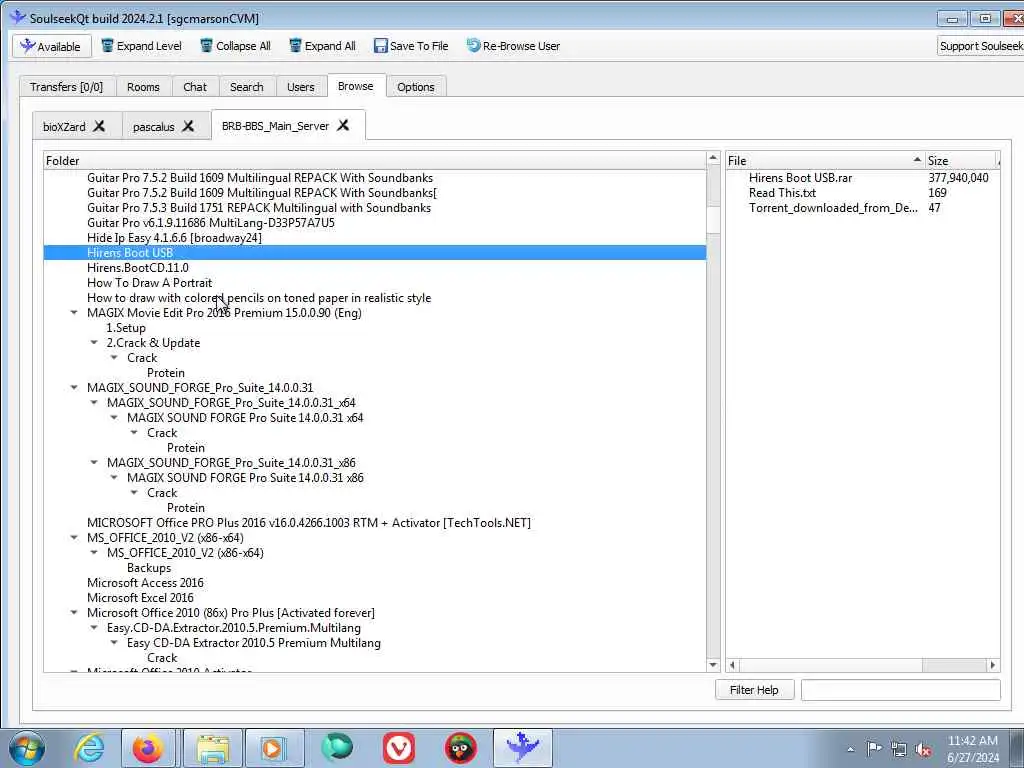1024x768 pixels.
Task: Select the How To Draw A Portrait folder
Action: pyautogui.click(x=150, y=283)
